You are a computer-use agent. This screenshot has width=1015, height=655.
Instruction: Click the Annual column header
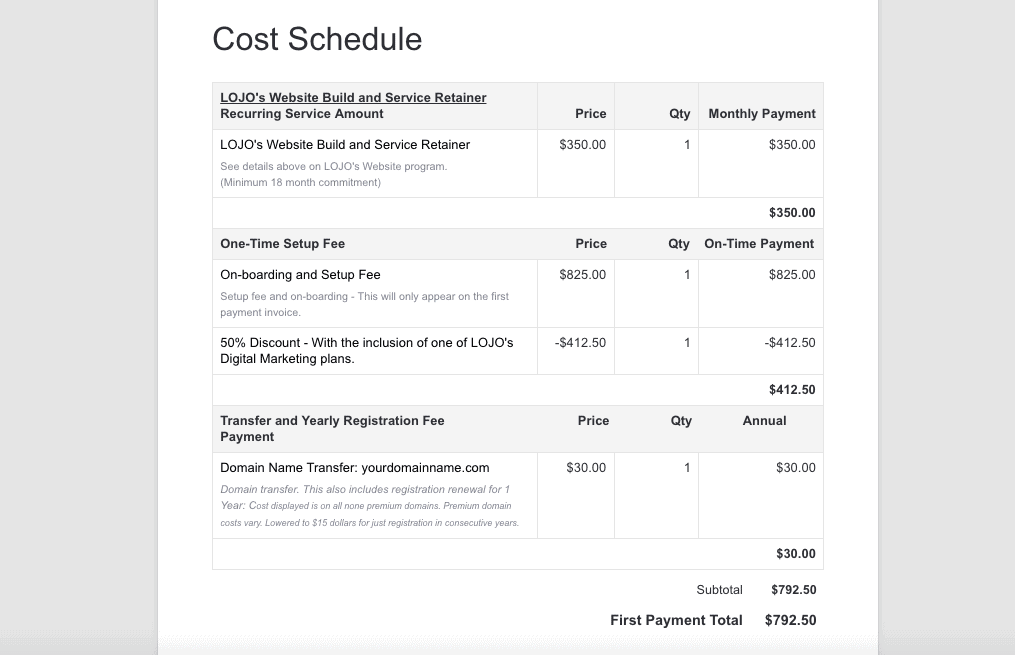(x=764, y=421)
